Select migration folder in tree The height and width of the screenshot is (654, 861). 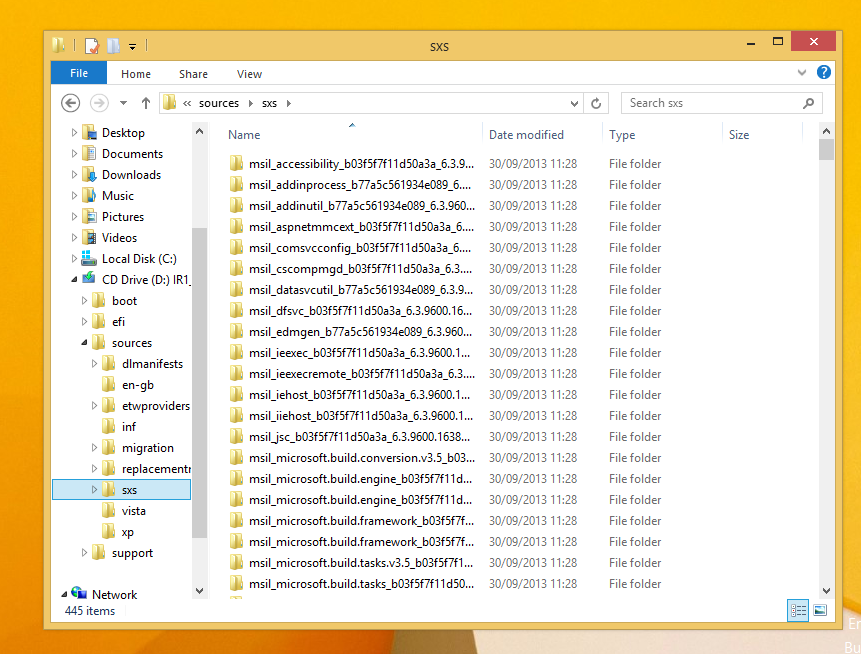(147, 448)
